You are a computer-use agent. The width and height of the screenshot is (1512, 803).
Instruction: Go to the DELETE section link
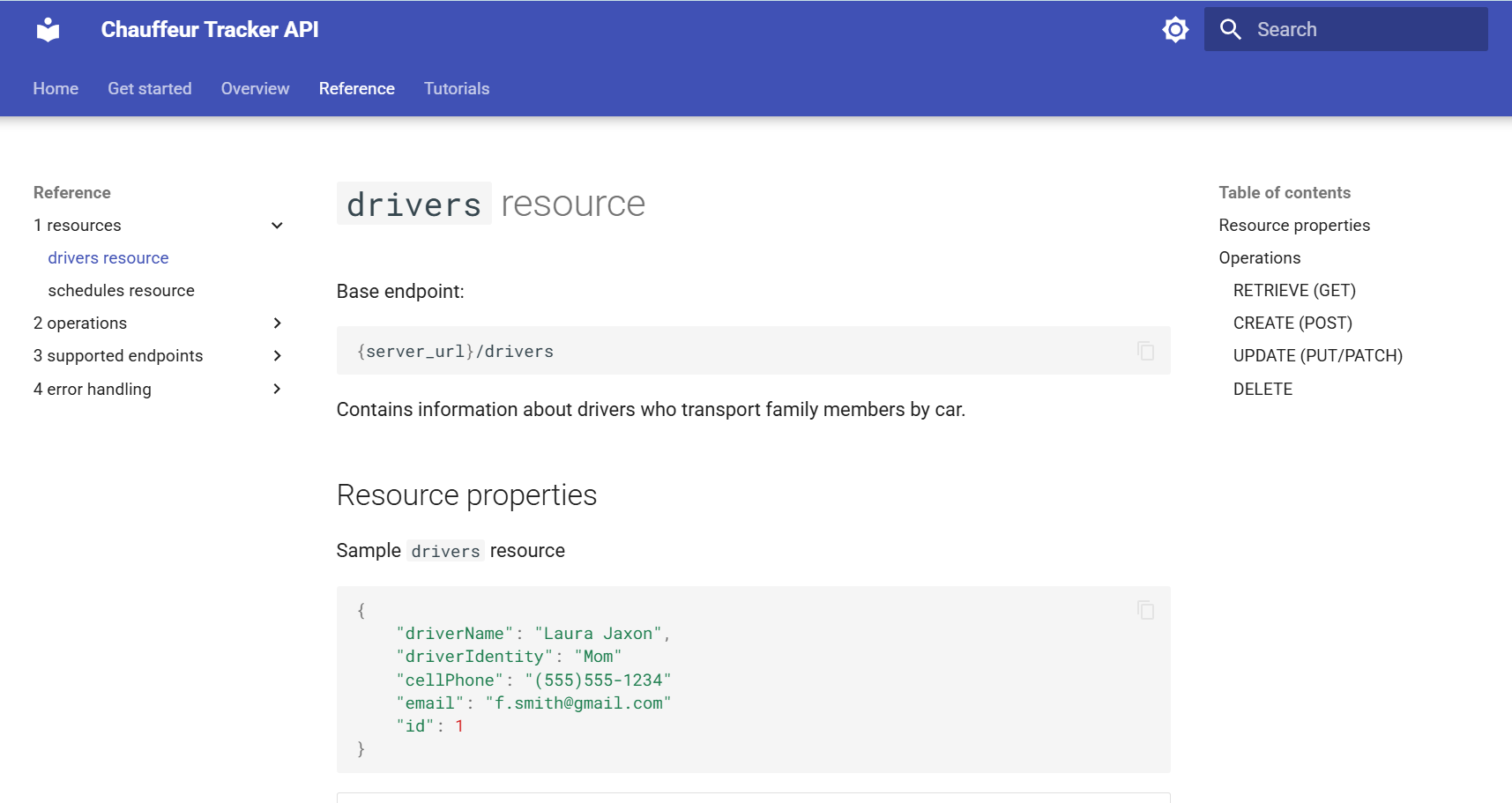[1262, 389]
